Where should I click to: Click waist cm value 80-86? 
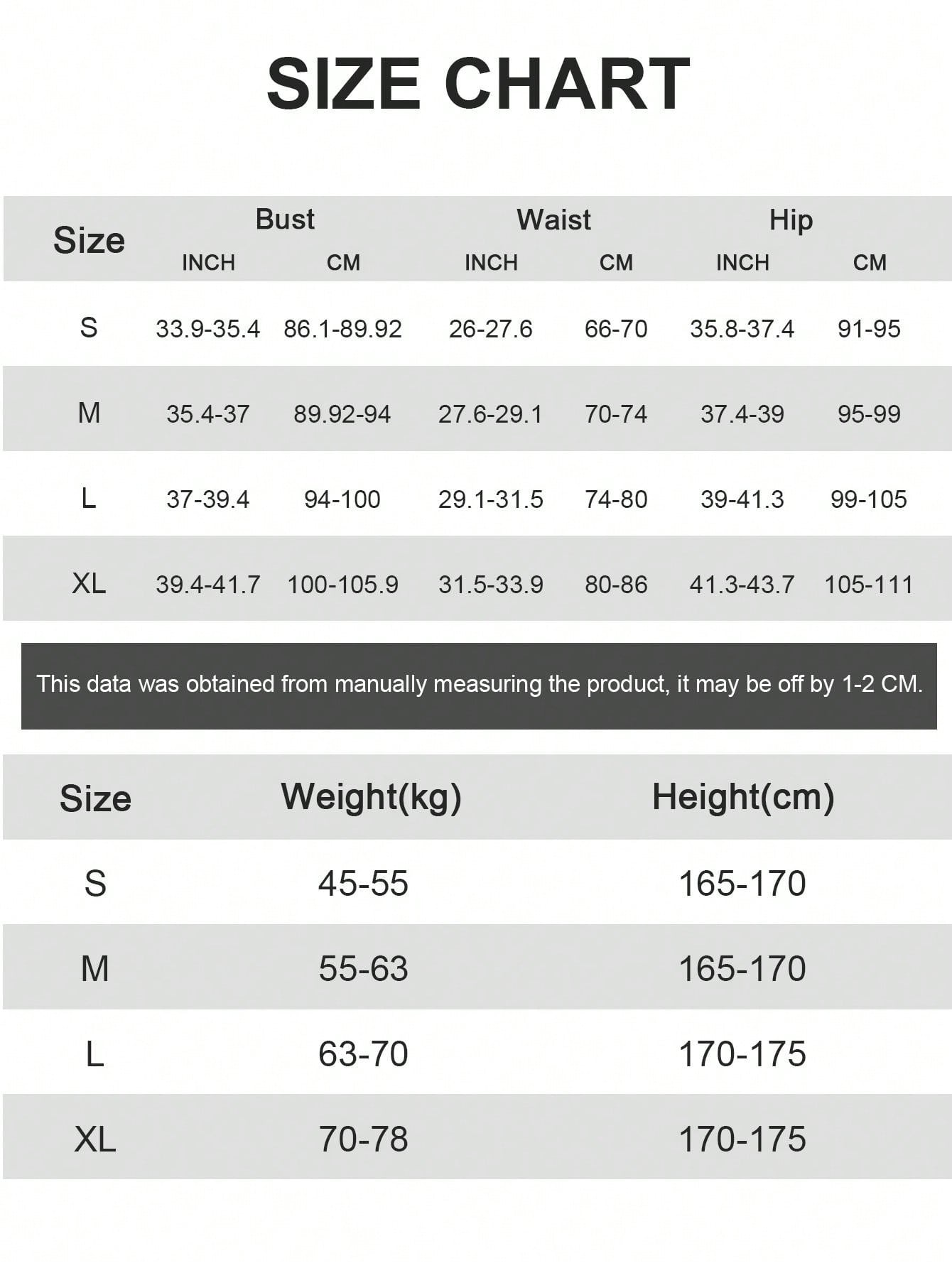(x=616, y=585)
